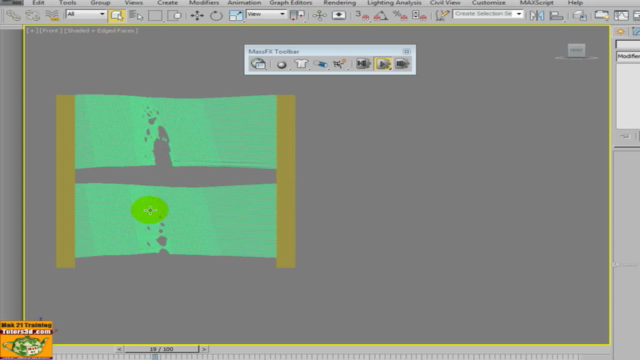The image size is (640, 360).
Task: Open the Help menu
Action: 575,2
